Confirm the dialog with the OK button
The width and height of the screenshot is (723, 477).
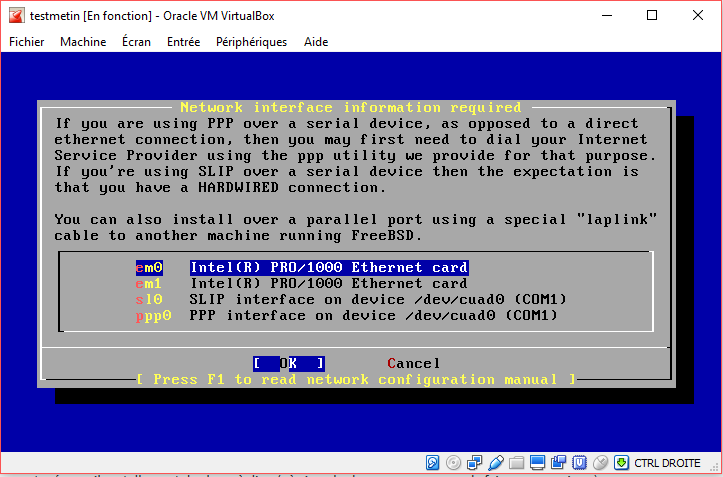(289, 364)
